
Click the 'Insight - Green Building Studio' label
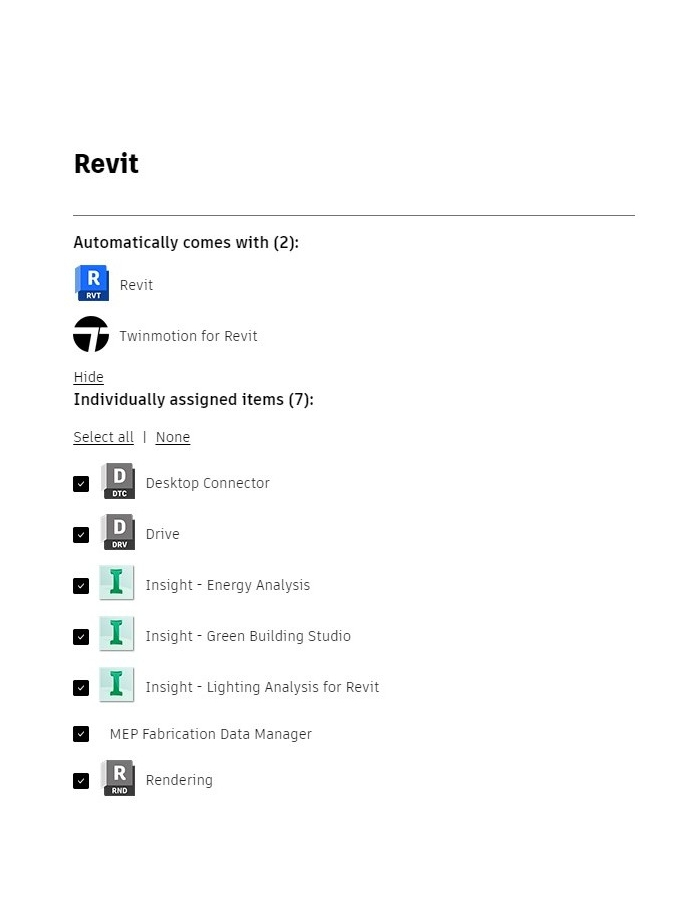[248, 636]
